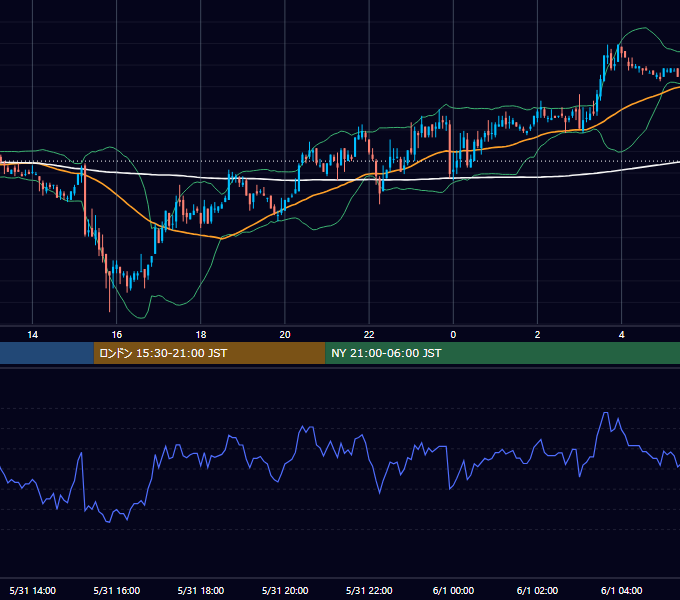The width and height of the screenshot is (680, 600).
Task: Click hour label 20 on price chart axis
Action: pyautogui.click(x=285, y=335)
